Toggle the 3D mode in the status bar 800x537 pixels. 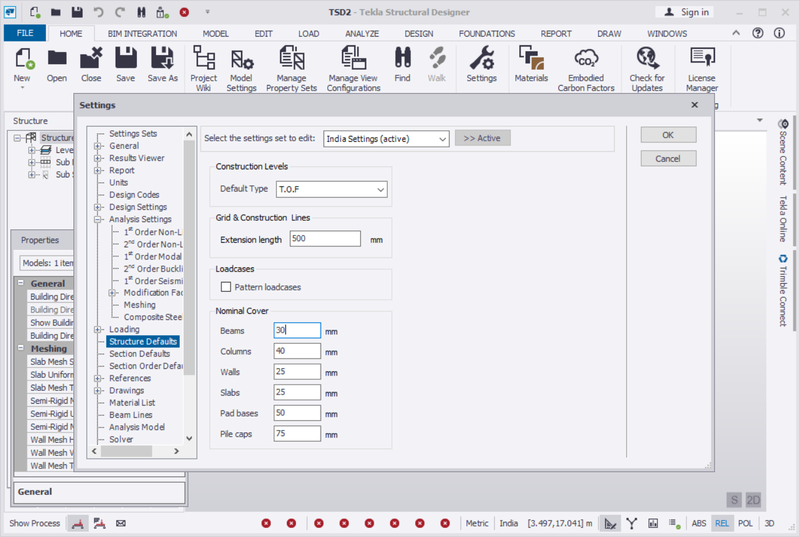tap(769, 523)
